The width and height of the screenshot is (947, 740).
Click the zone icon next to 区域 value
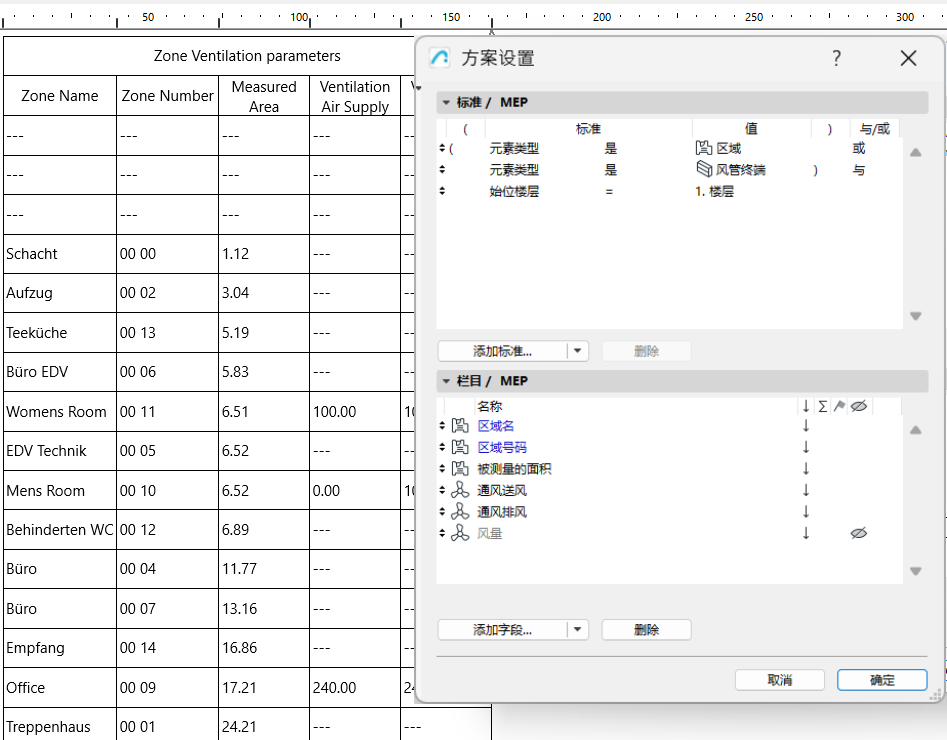point(704,148)
